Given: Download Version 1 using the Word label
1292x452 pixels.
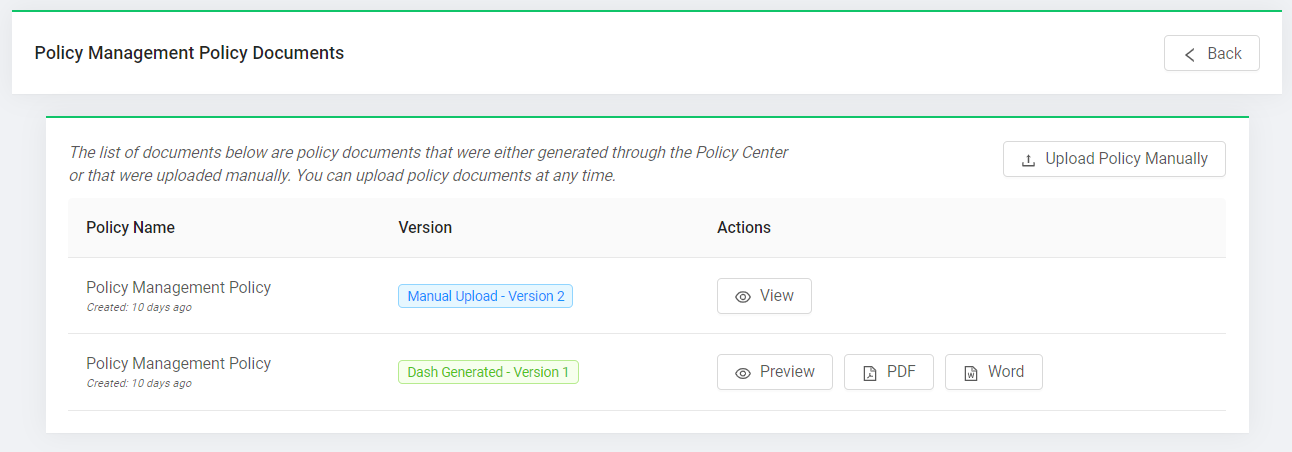Looking at the screenshot, I should click(x=1006, y=372).
